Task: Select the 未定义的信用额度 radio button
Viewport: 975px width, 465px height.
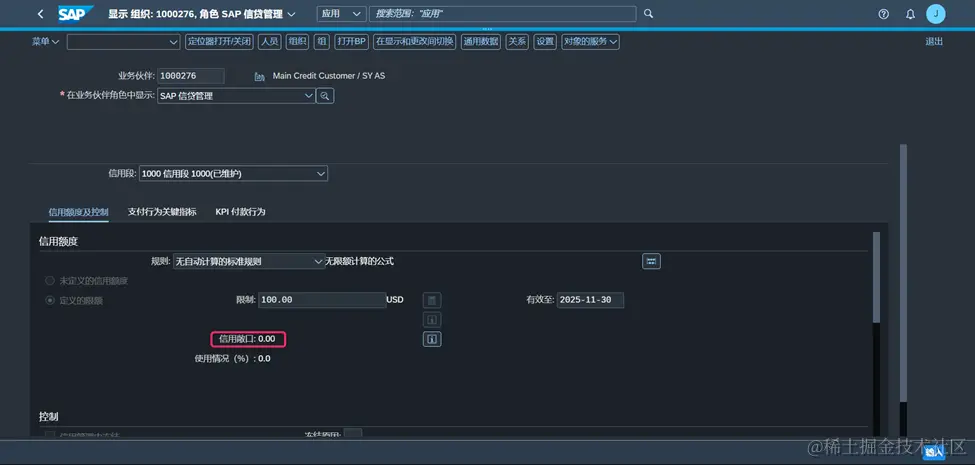Action: (x=50, y=281)
